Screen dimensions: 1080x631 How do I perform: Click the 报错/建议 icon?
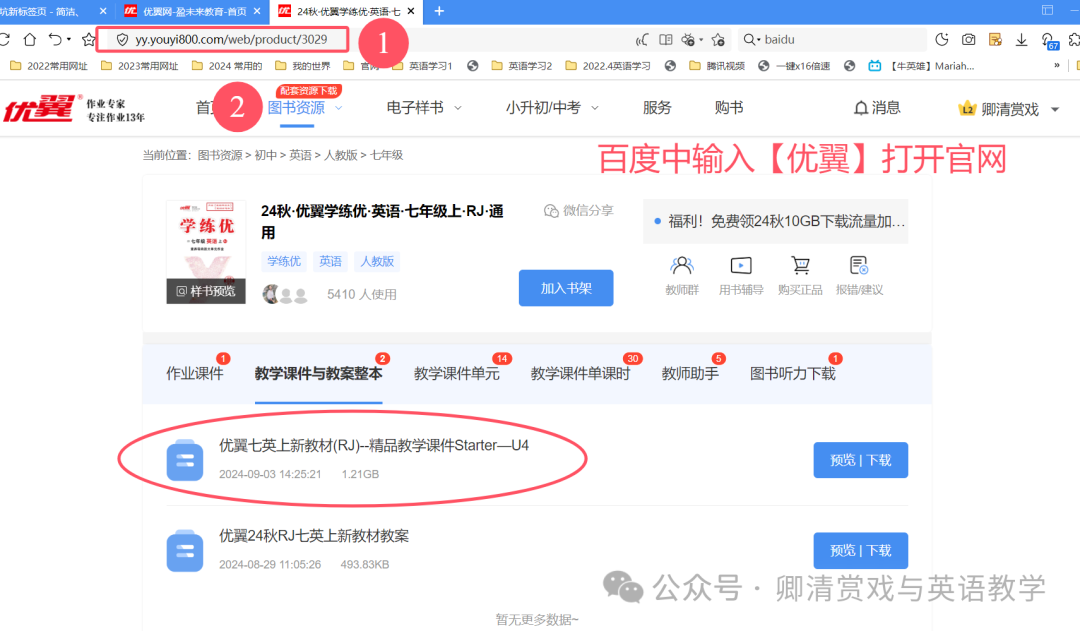coord(859,265)
